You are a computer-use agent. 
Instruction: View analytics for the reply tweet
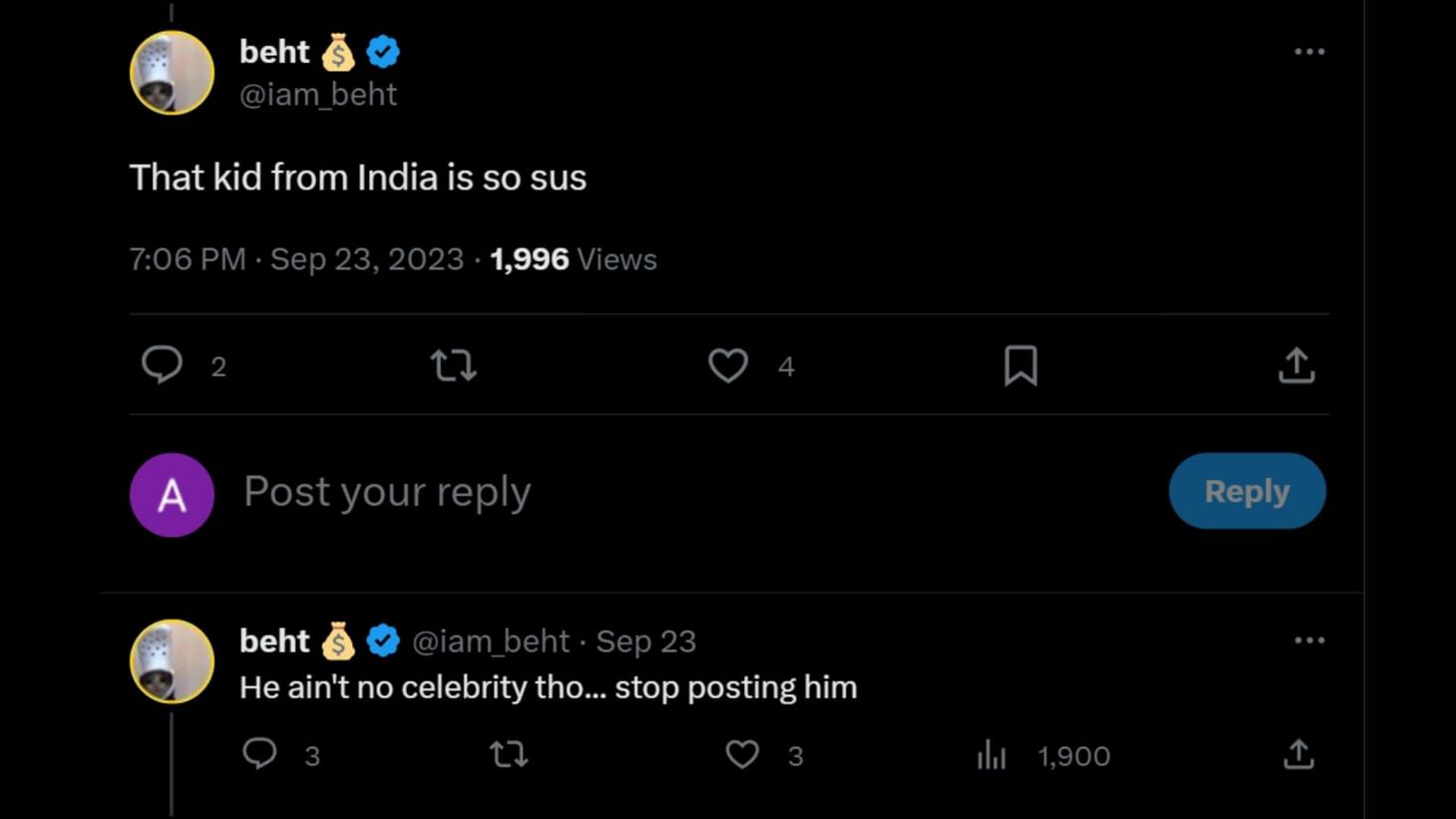(x=992, y=755)
